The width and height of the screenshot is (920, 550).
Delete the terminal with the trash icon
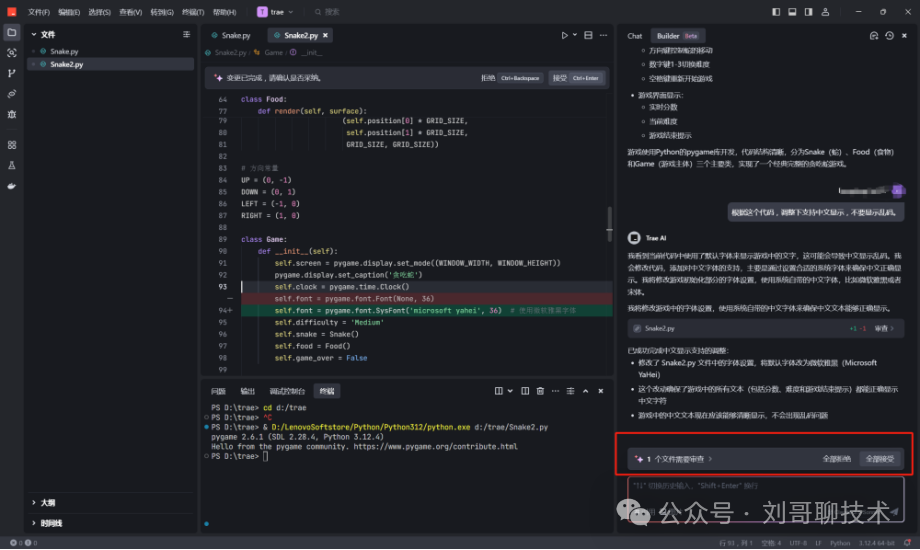click(540, 391)
